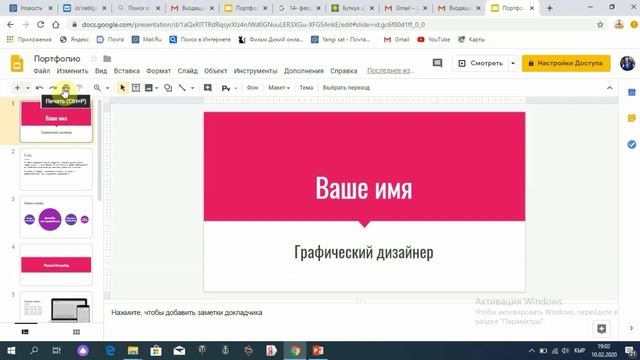Image resolution: width=640 pixels, height=360 pixels.
Task: Select slide 3 thumbnail with purple circles
Action: point(56,217)
